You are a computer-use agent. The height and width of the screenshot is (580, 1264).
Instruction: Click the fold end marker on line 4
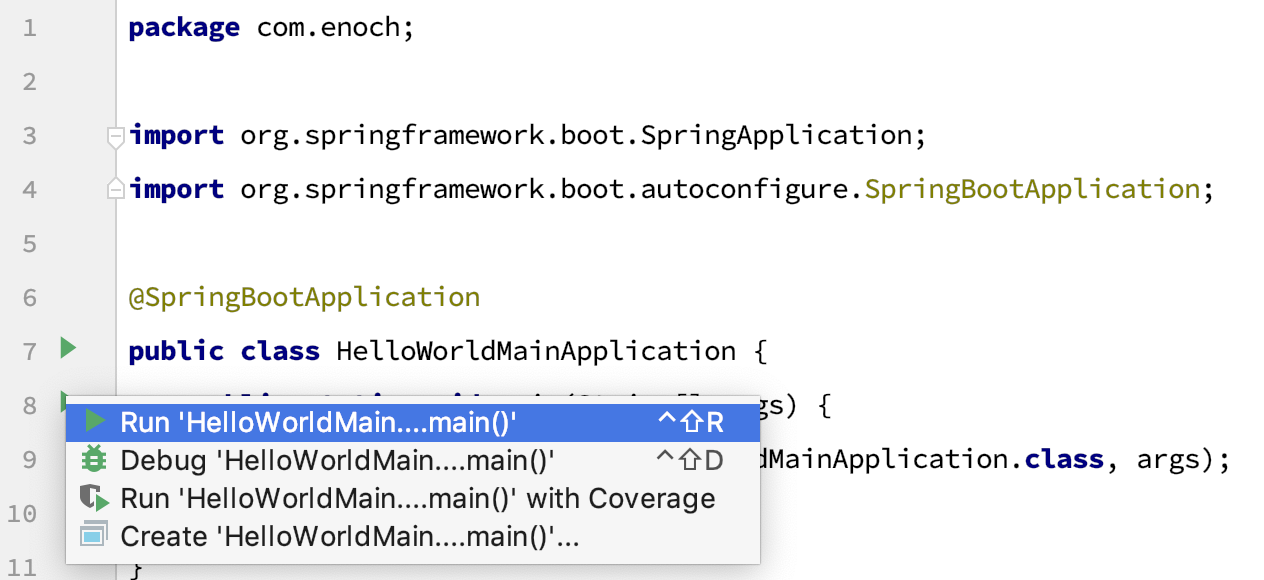tap(116, 188)
